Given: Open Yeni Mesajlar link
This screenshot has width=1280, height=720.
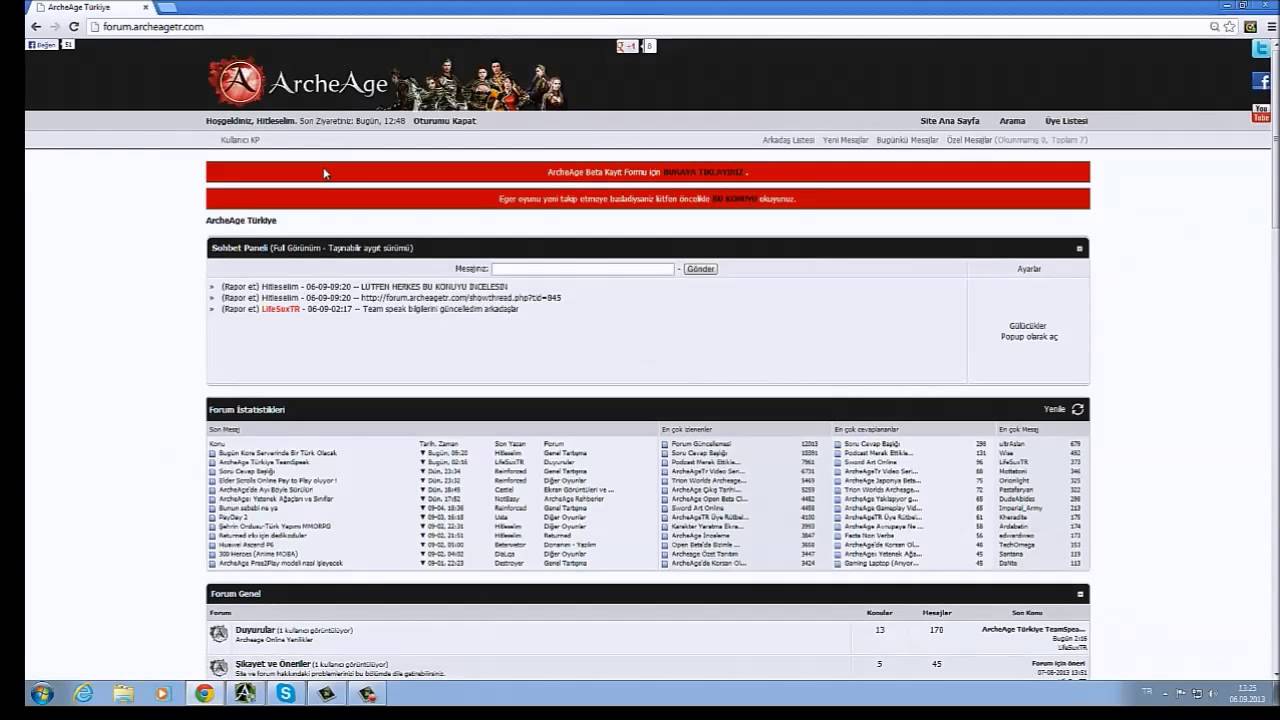Looking at the screenshot, I should coord(845,140).
